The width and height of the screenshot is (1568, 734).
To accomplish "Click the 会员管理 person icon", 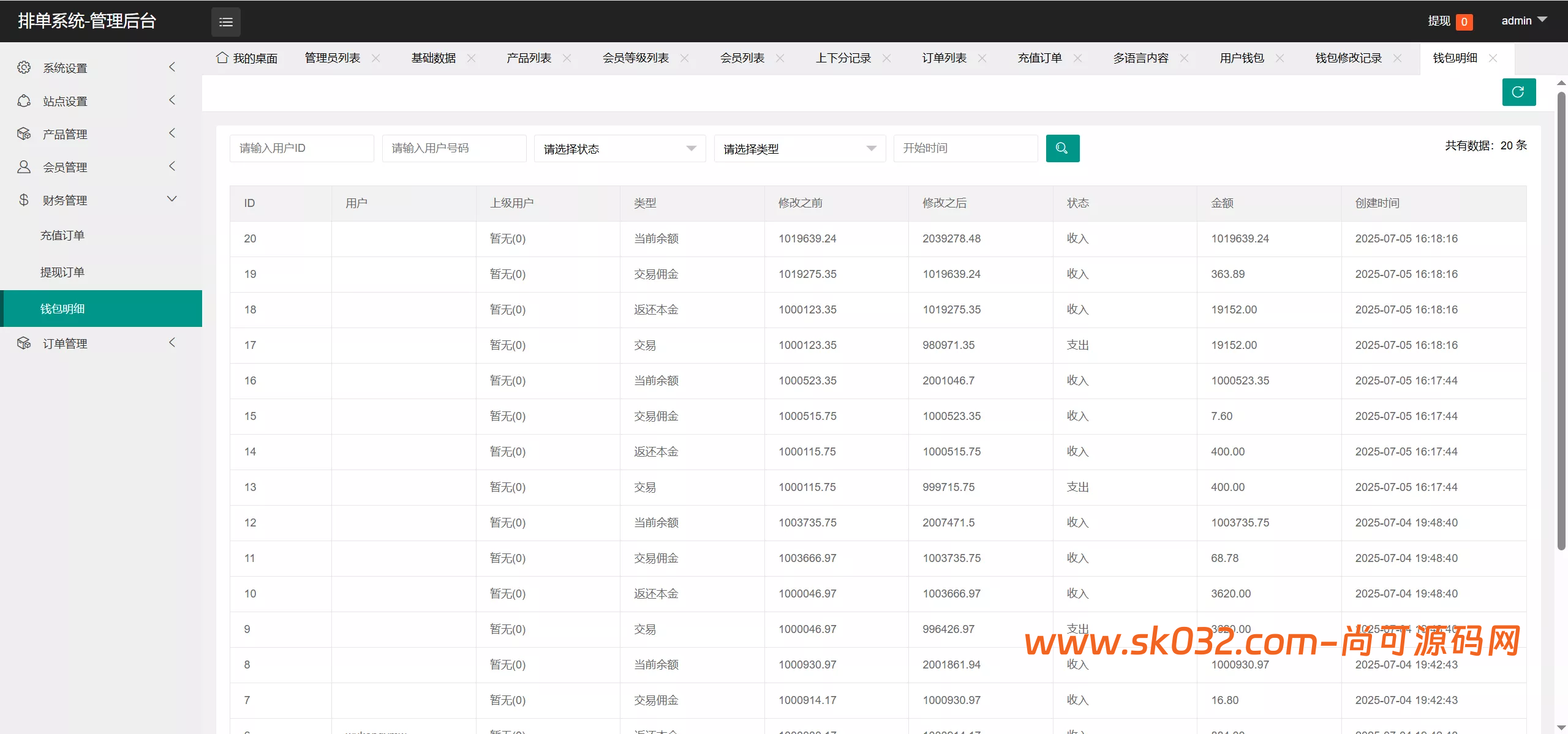I will (x=24, y=167).
